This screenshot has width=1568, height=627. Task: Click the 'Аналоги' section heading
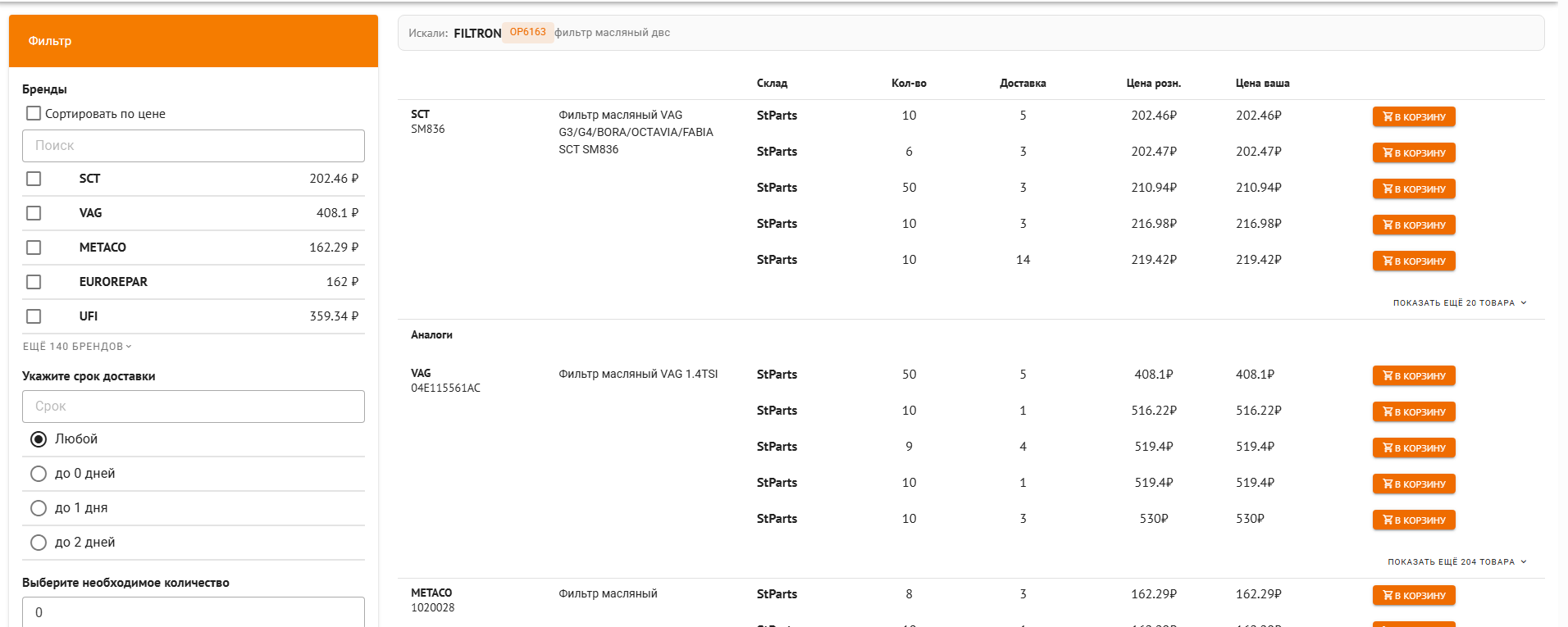click(431, 334)
